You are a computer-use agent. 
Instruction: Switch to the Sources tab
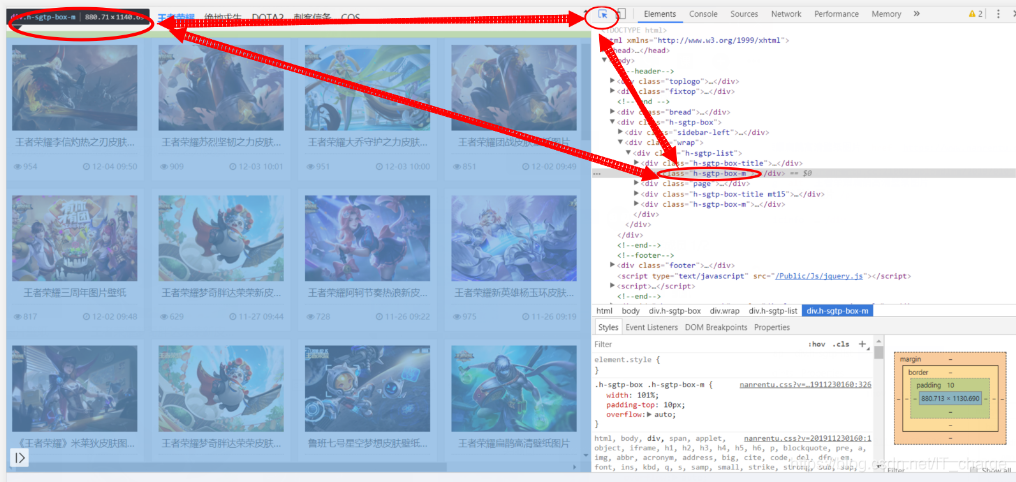[744, 14]
